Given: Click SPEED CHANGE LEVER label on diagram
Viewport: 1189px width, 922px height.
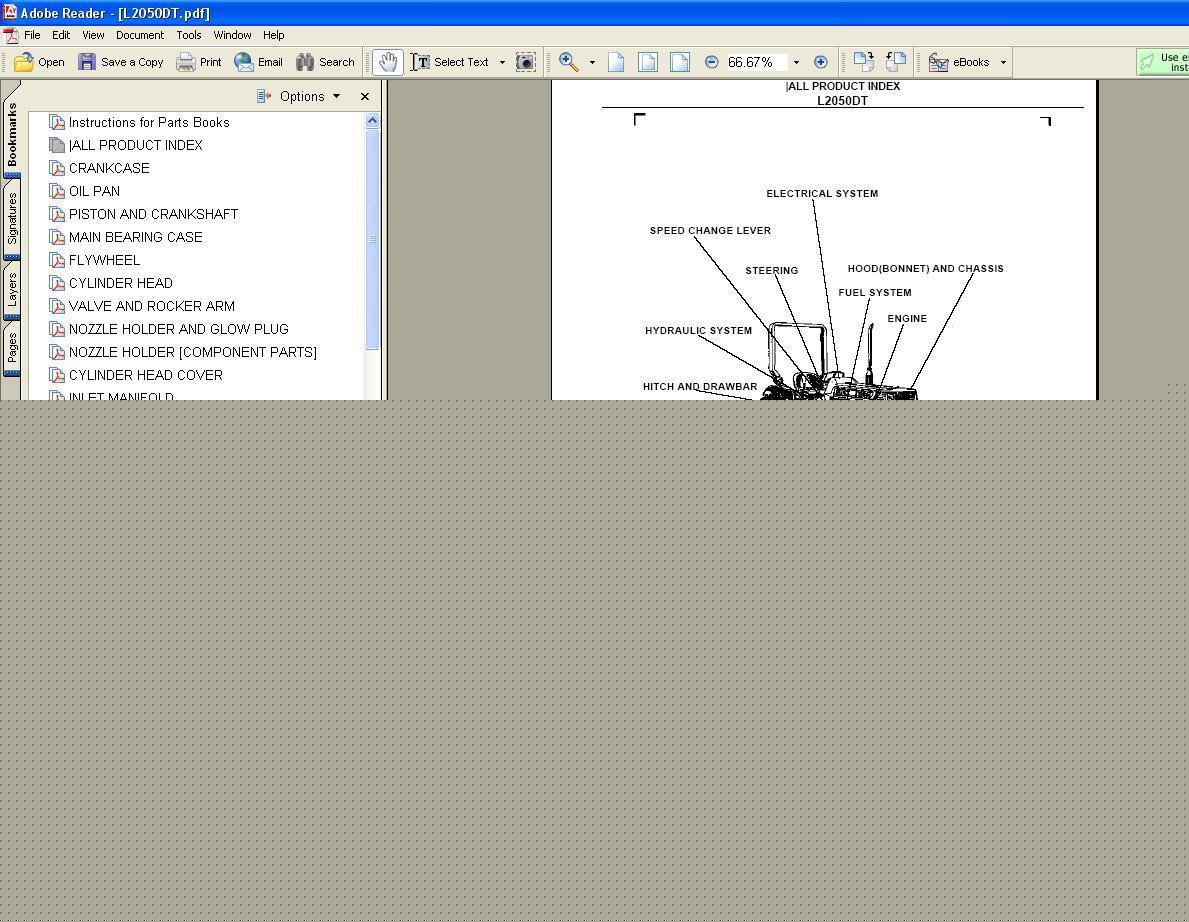Looking at the screenshot, I should point(711,230).
